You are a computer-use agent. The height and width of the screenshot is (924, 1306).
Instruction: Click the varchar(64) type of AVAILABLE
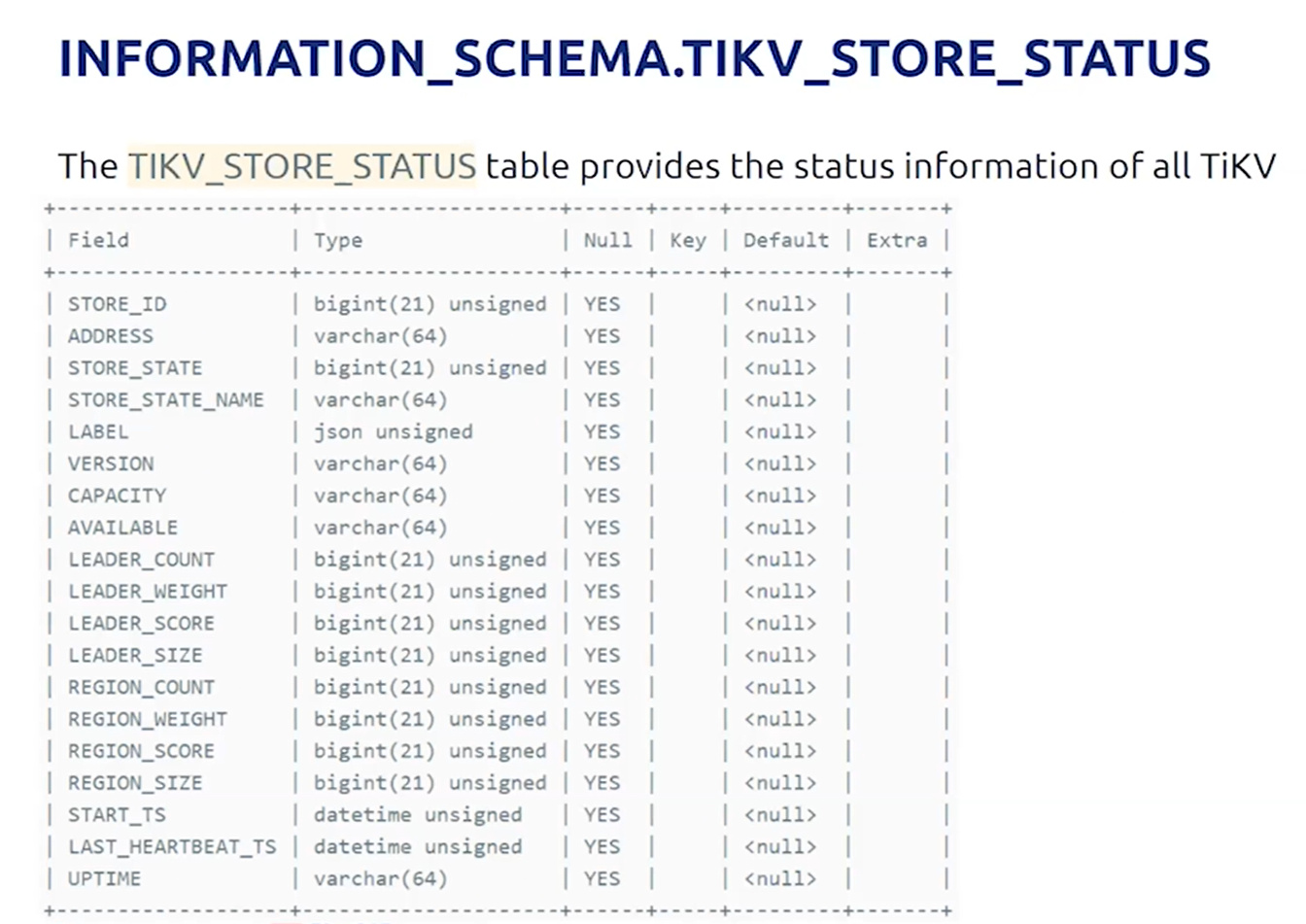381,528
